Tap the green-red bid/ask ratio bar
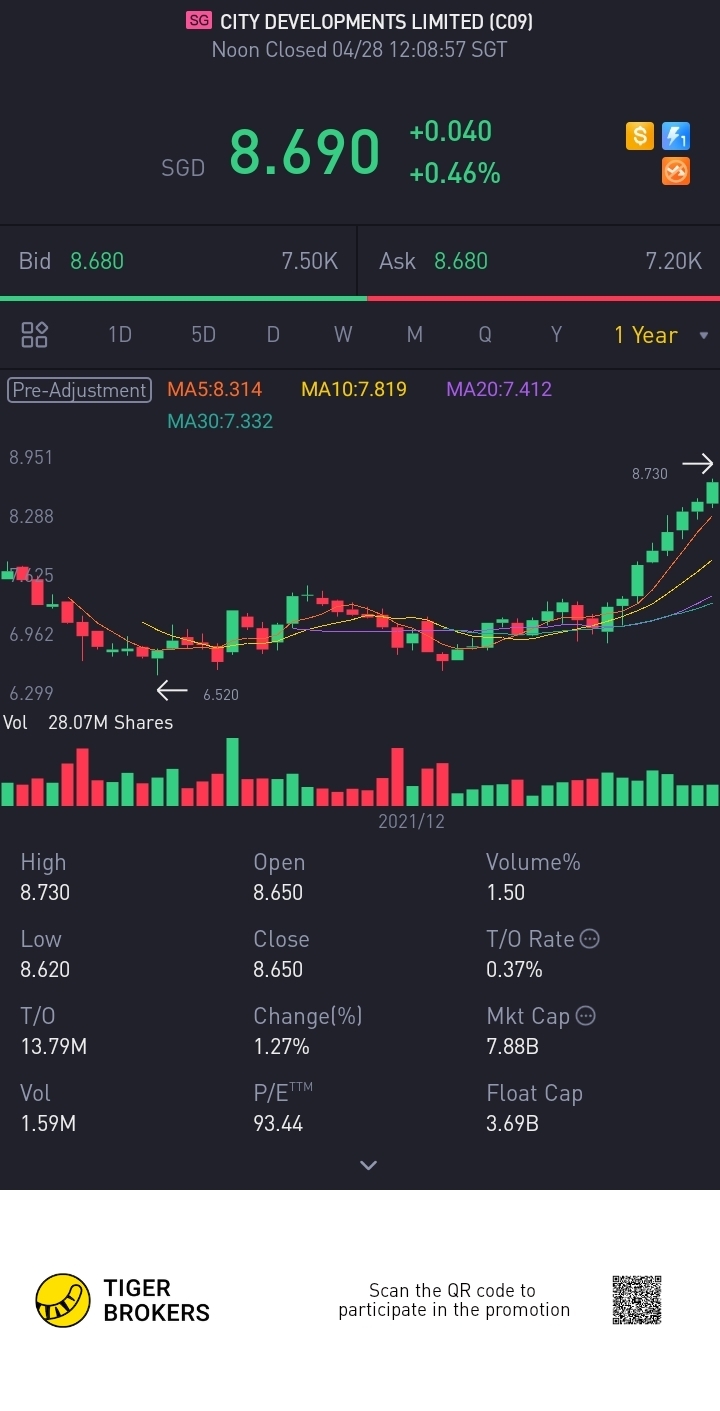Image resolution: width=720 pixels, height=1411 pixels. click(x=360, y=298)
